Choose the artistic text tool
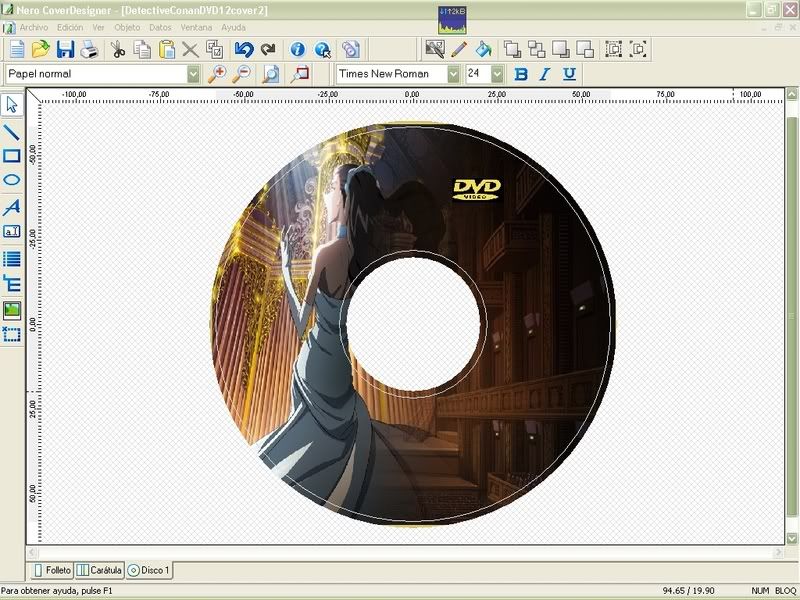The width and height of the screenshot is (800, 600). pos(12,207)
